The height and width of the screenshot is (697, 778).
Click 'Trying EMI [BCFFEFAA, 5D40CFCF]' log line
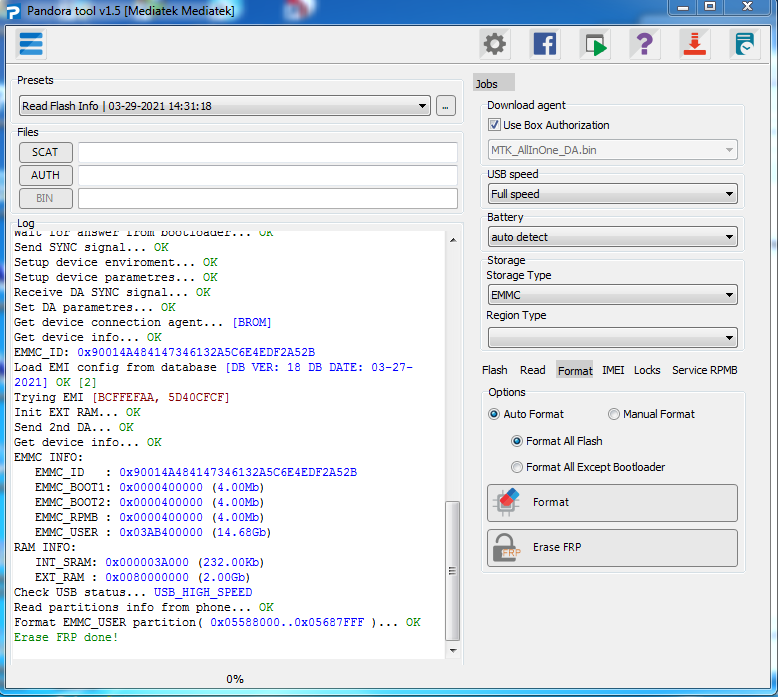(122, 397)
